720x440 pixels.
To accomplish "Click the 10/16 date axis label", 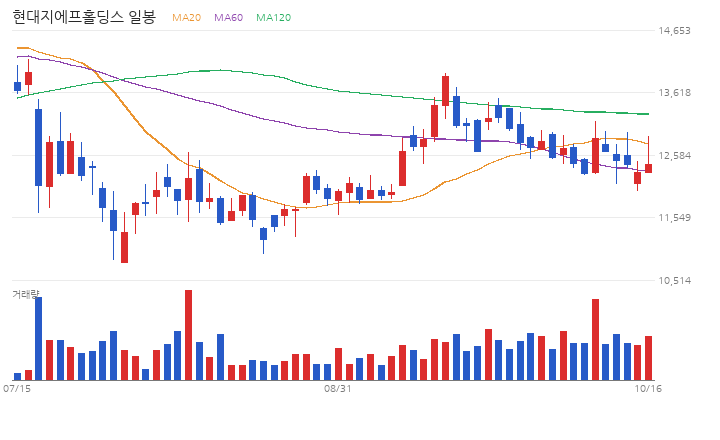I will [x=648, y=389].
